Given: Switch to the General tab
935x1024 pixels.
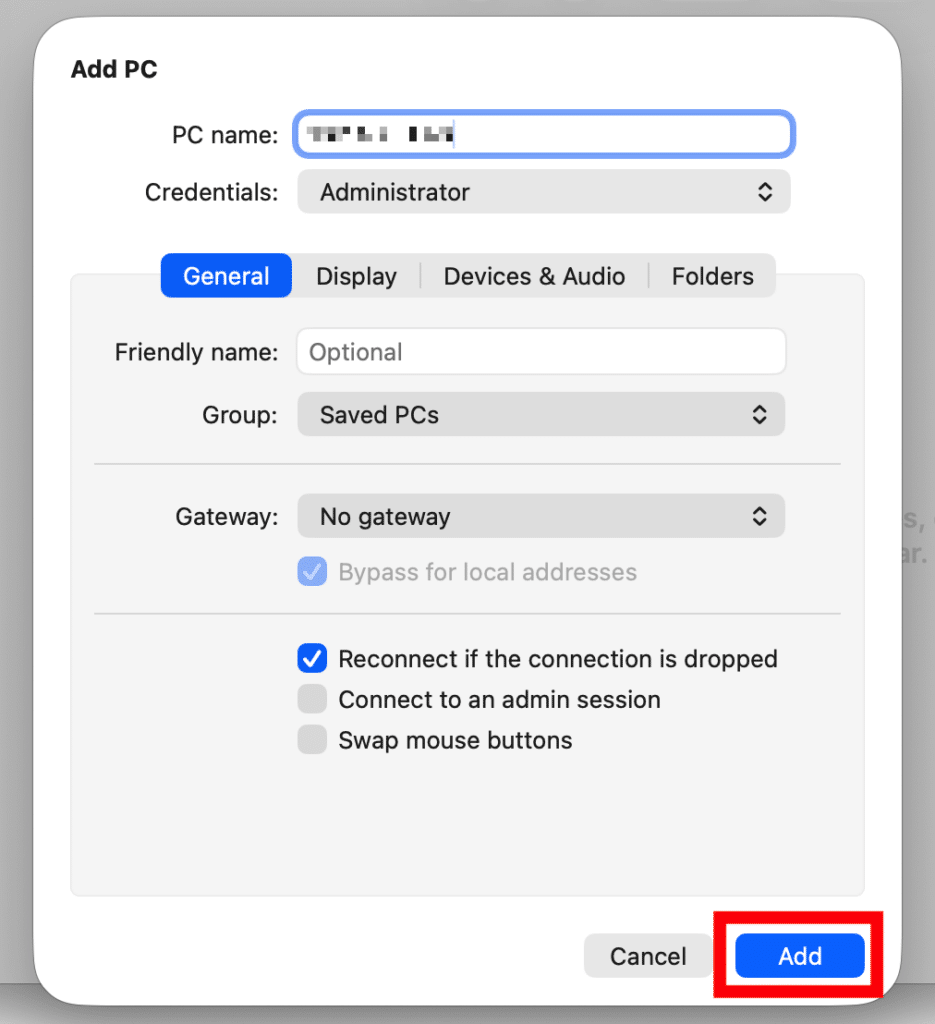Looking at the screenshot, I should pos(226,276).
